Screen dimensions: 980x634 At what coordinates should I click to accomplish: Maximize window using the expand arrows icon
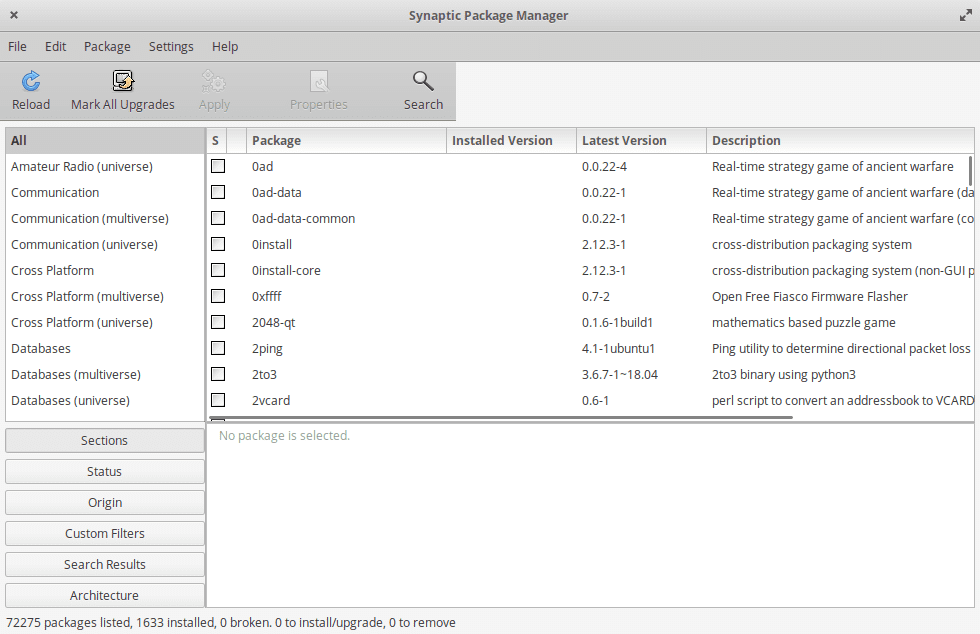[x=966, y=16]
